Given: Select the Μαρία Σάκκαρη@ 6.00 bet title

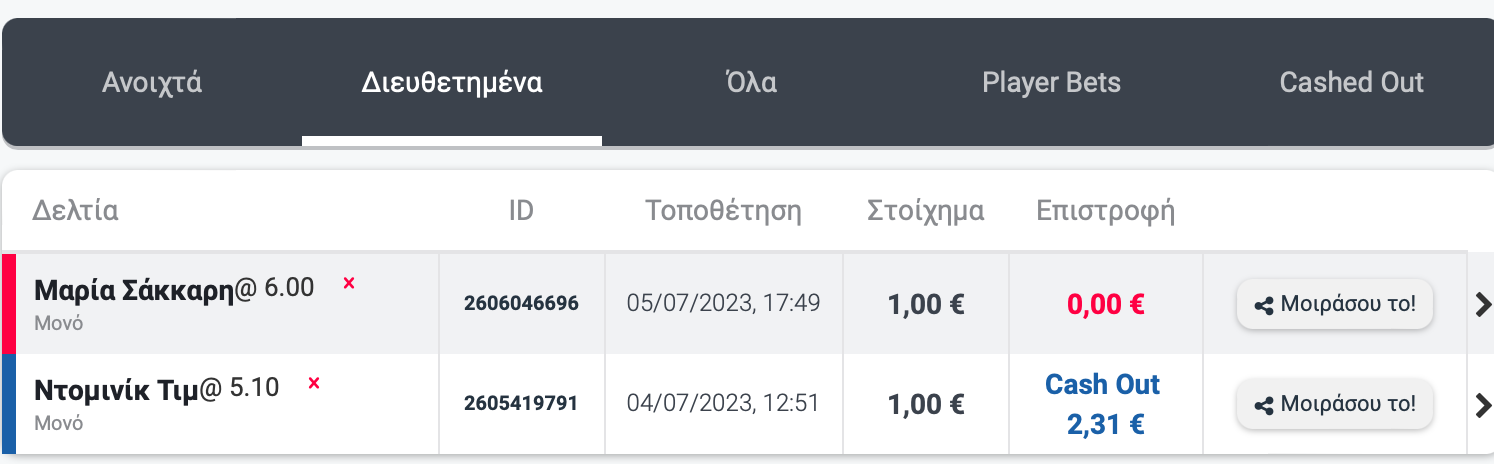Looking at the screenshot, I should [x=174, y=289].
